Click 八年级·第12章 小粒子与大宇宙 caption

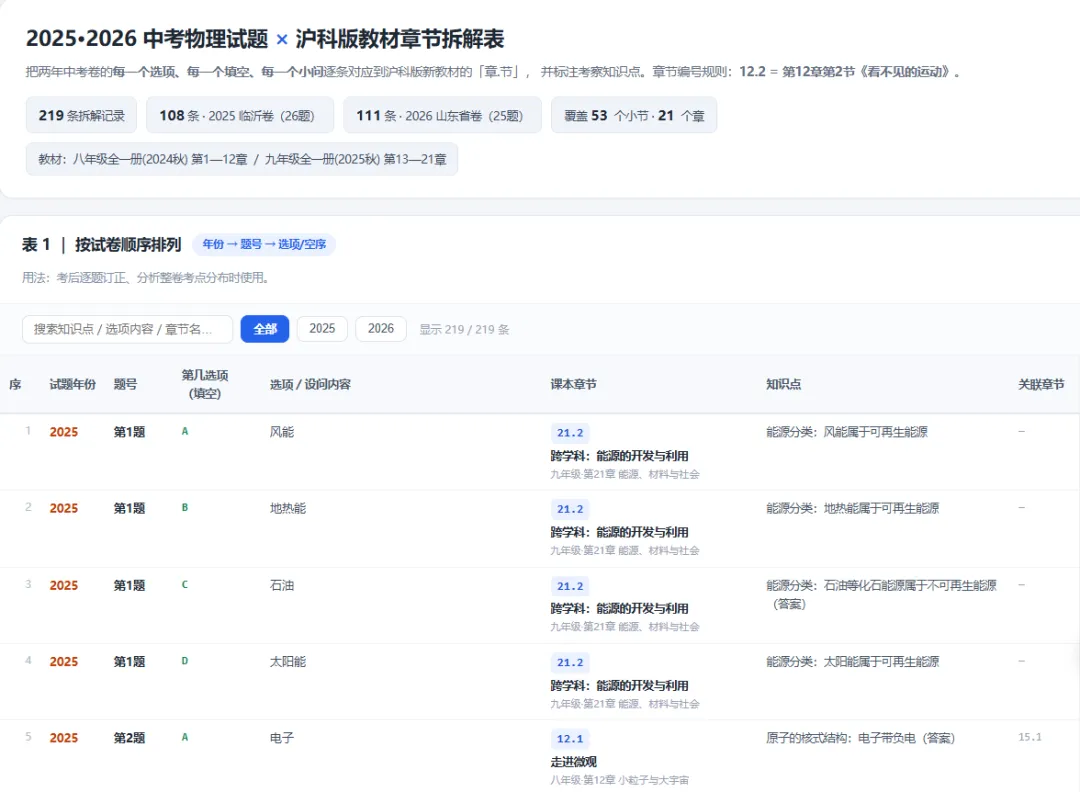click(619, 780)
